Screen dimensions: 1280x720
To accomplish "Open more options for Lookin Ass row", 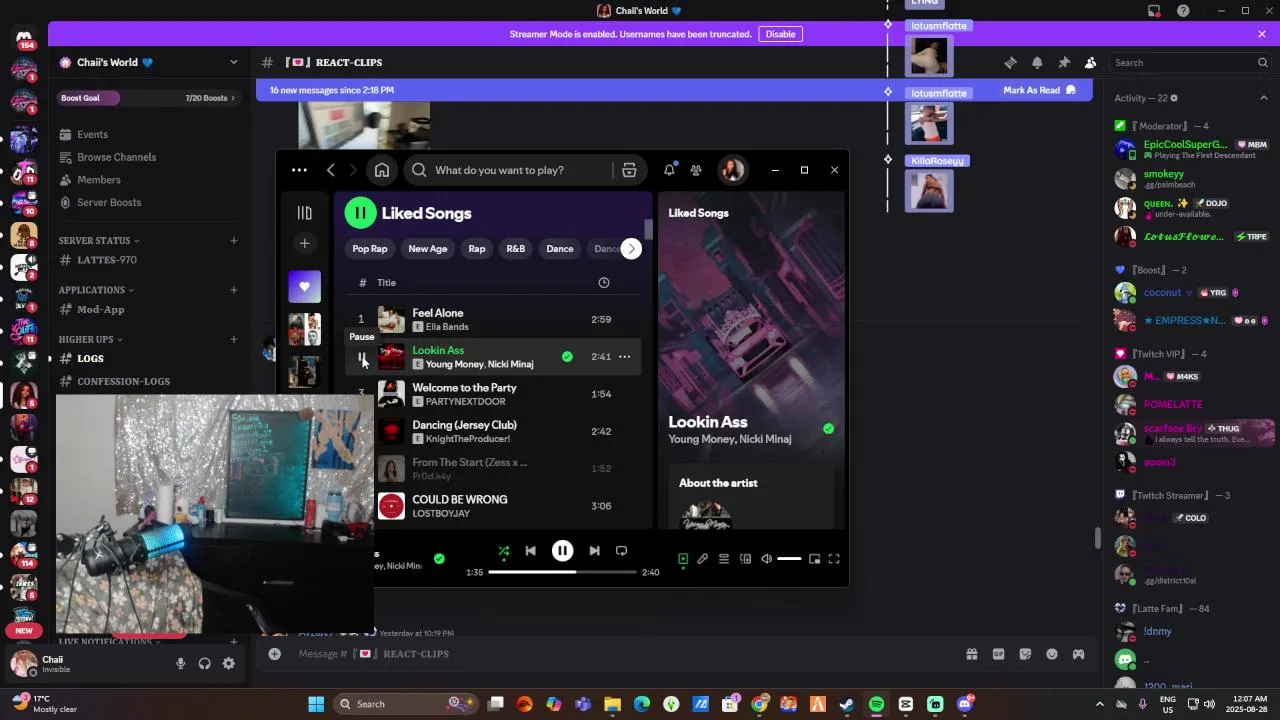I will pos(624,356).
